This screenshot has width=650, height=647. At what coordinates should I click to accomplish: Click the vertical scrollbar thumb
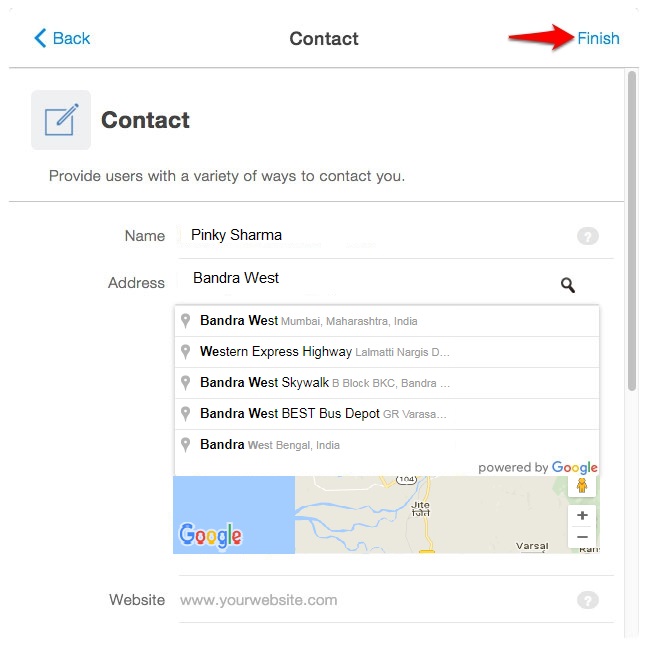[x=631, y=231]
